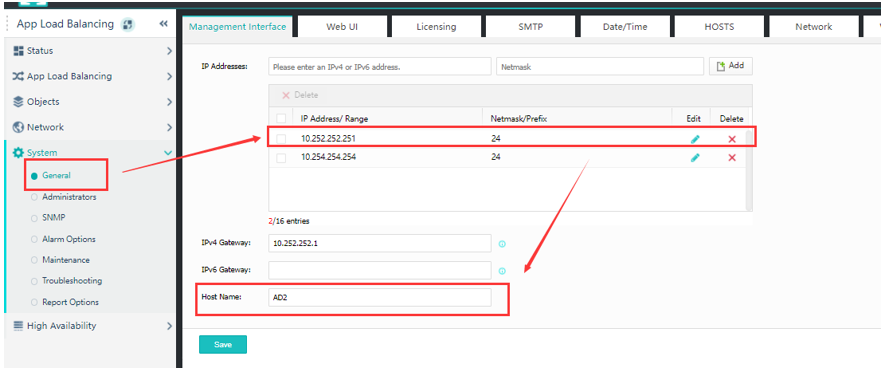This screenshot has height=369, width=885.
Task: Switch to the Management Interface tab
Action: [237, 27]
